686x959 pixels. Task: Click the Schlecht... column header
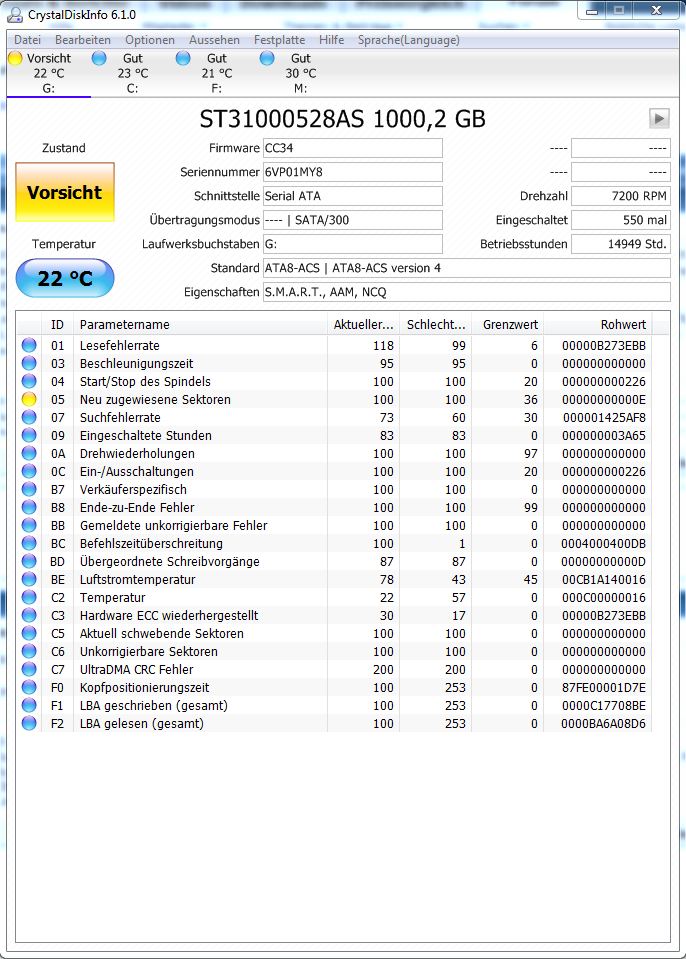435,325
